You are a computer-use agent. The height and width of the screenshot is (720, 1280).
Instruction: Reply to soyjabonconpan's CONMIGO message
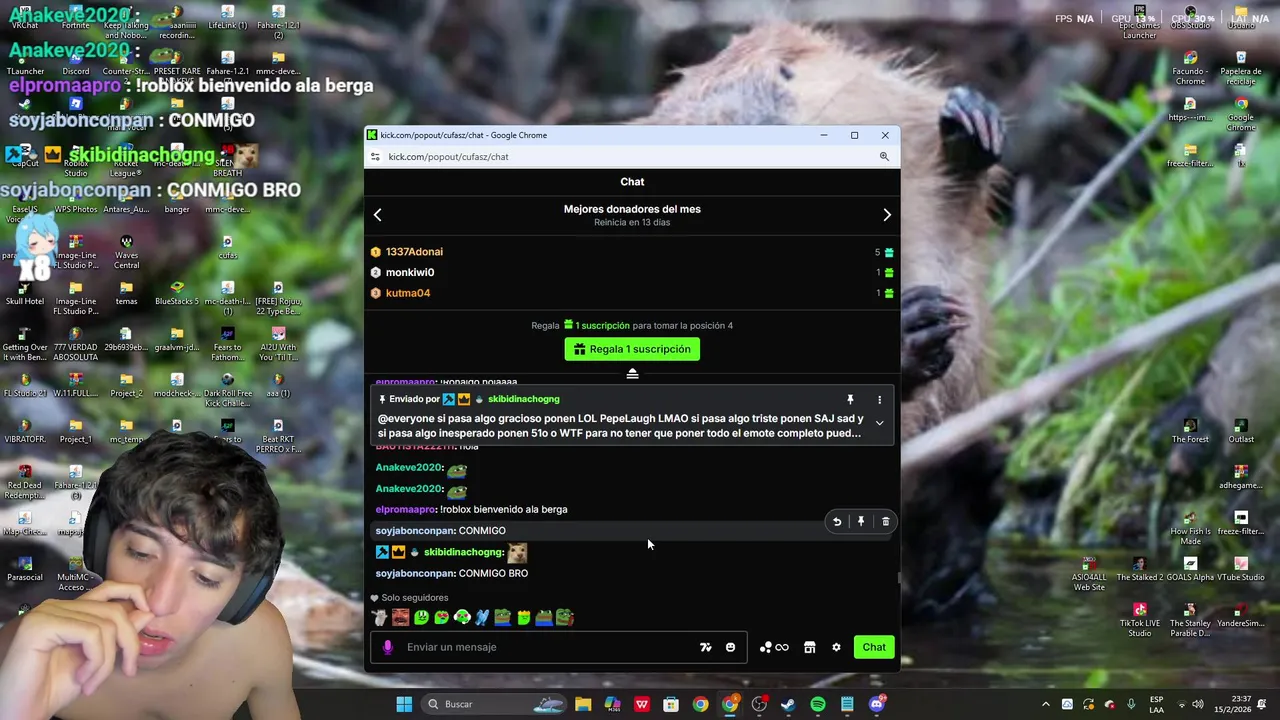837,521
